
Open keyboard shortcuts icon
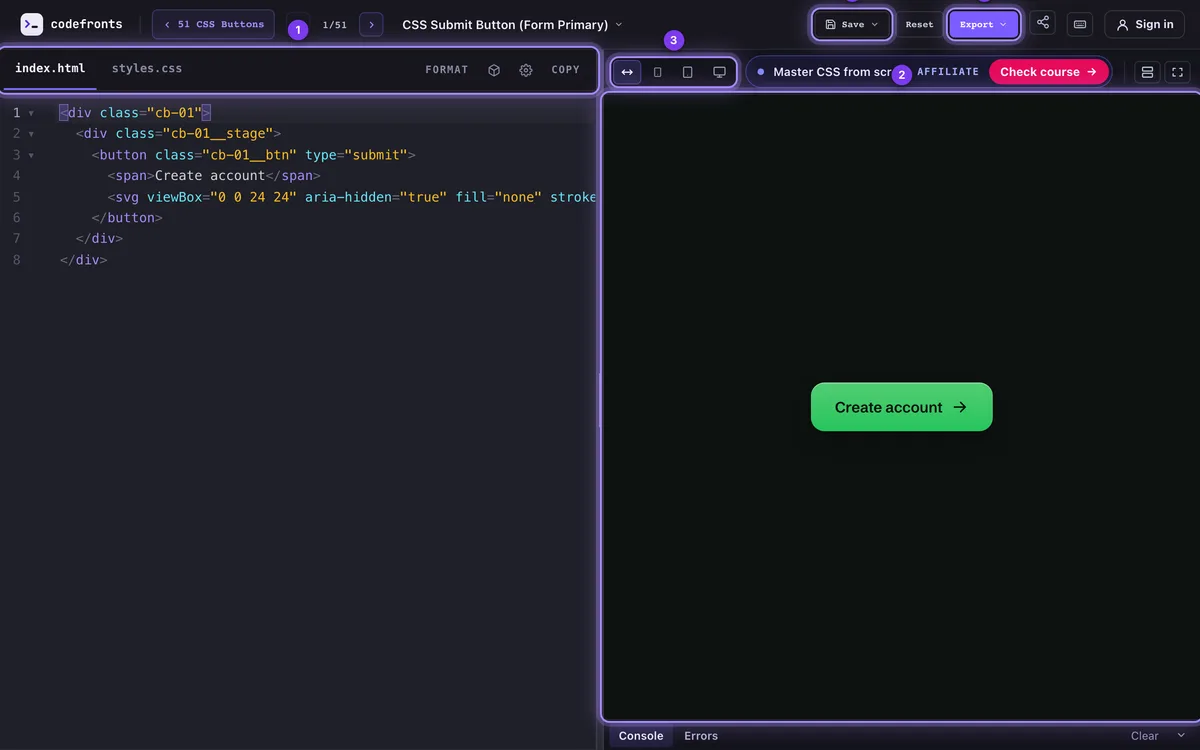click(1080, 24)
